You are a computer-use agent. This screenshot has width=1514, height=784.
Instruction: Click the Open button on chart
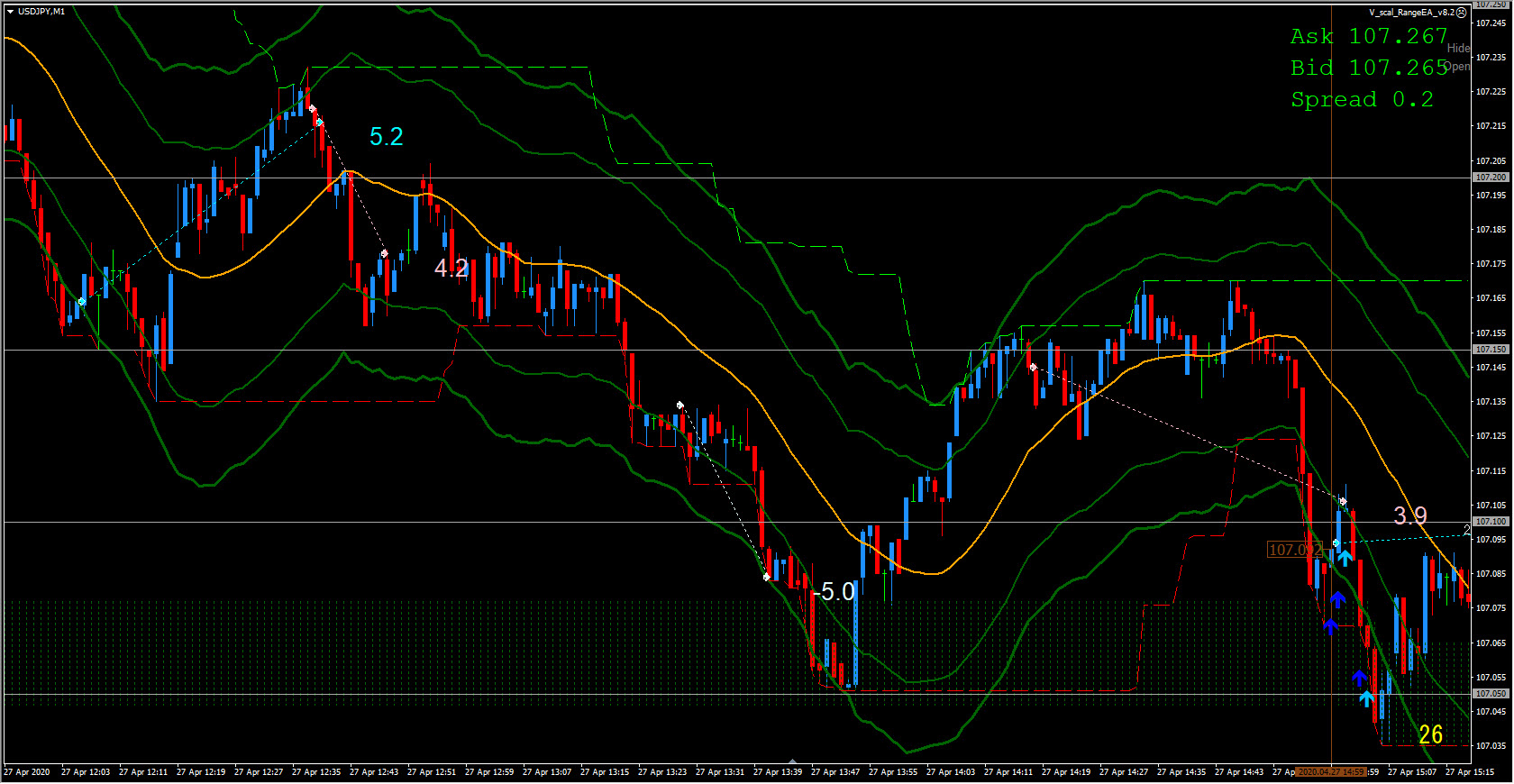click(x=1458, y=67)
